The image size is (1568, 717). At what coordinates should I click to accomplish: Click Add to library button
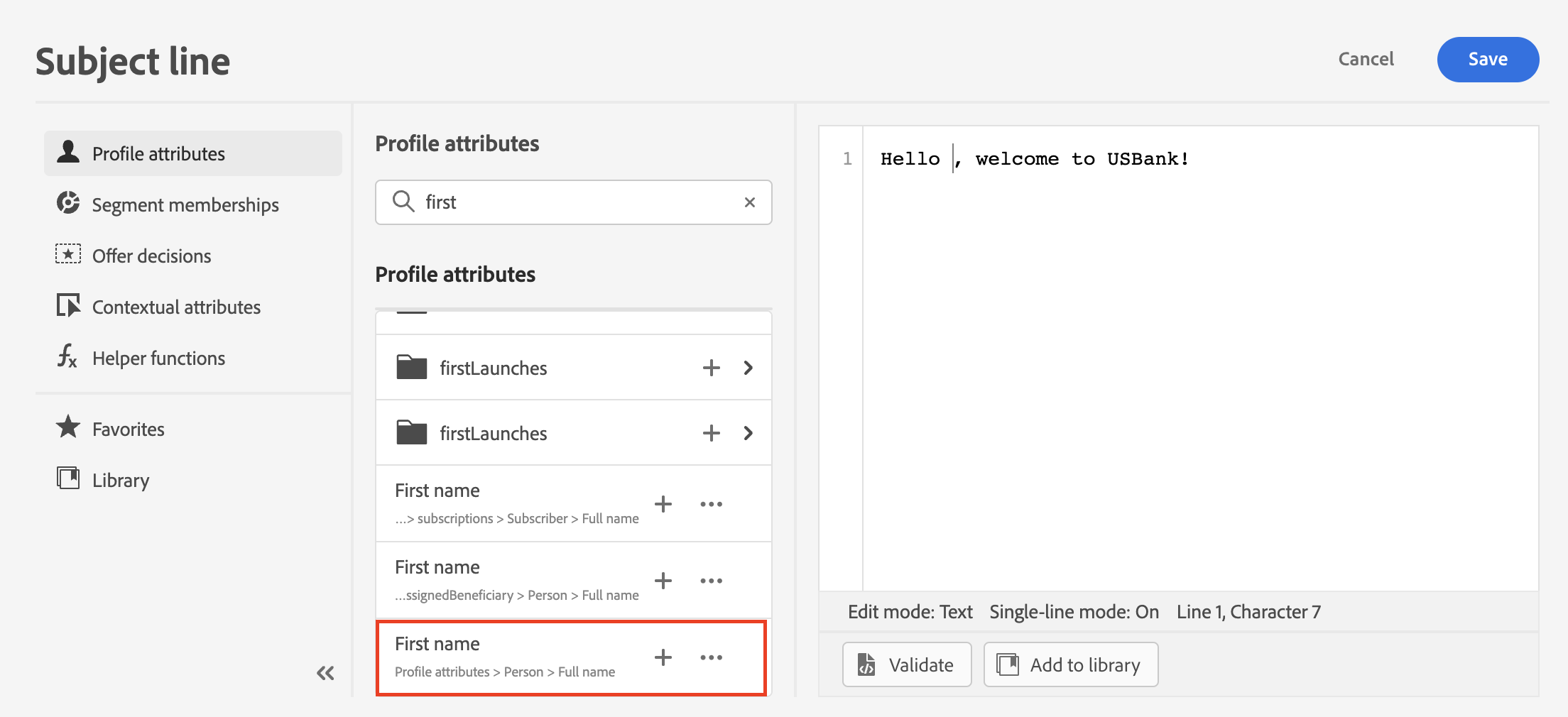tap(1071, 664)
